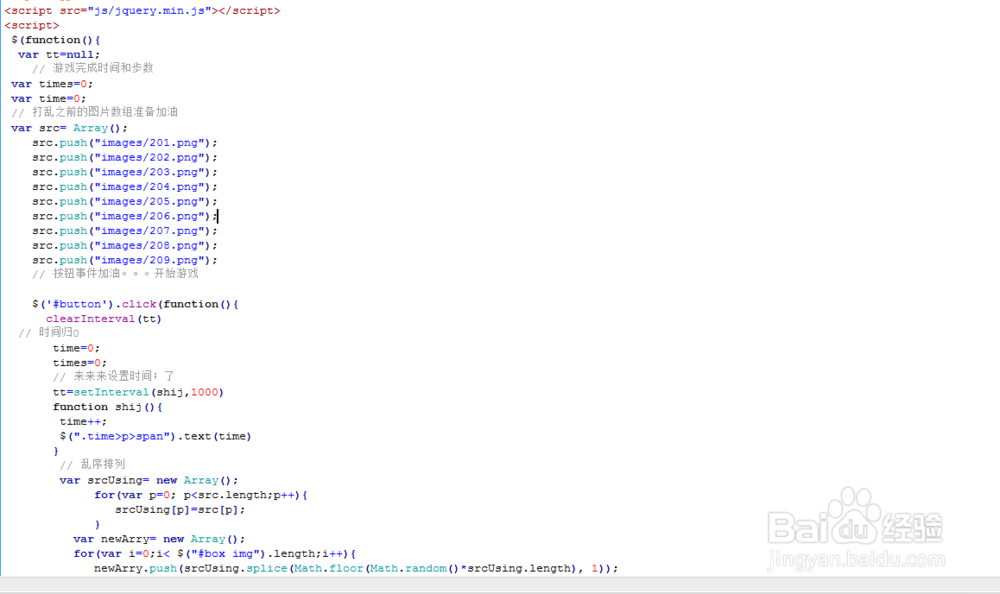The width and height of the screenshot is (1000, 594).
Task: Place cursor on var tt=null; line
Action: [x=59, y=55]
